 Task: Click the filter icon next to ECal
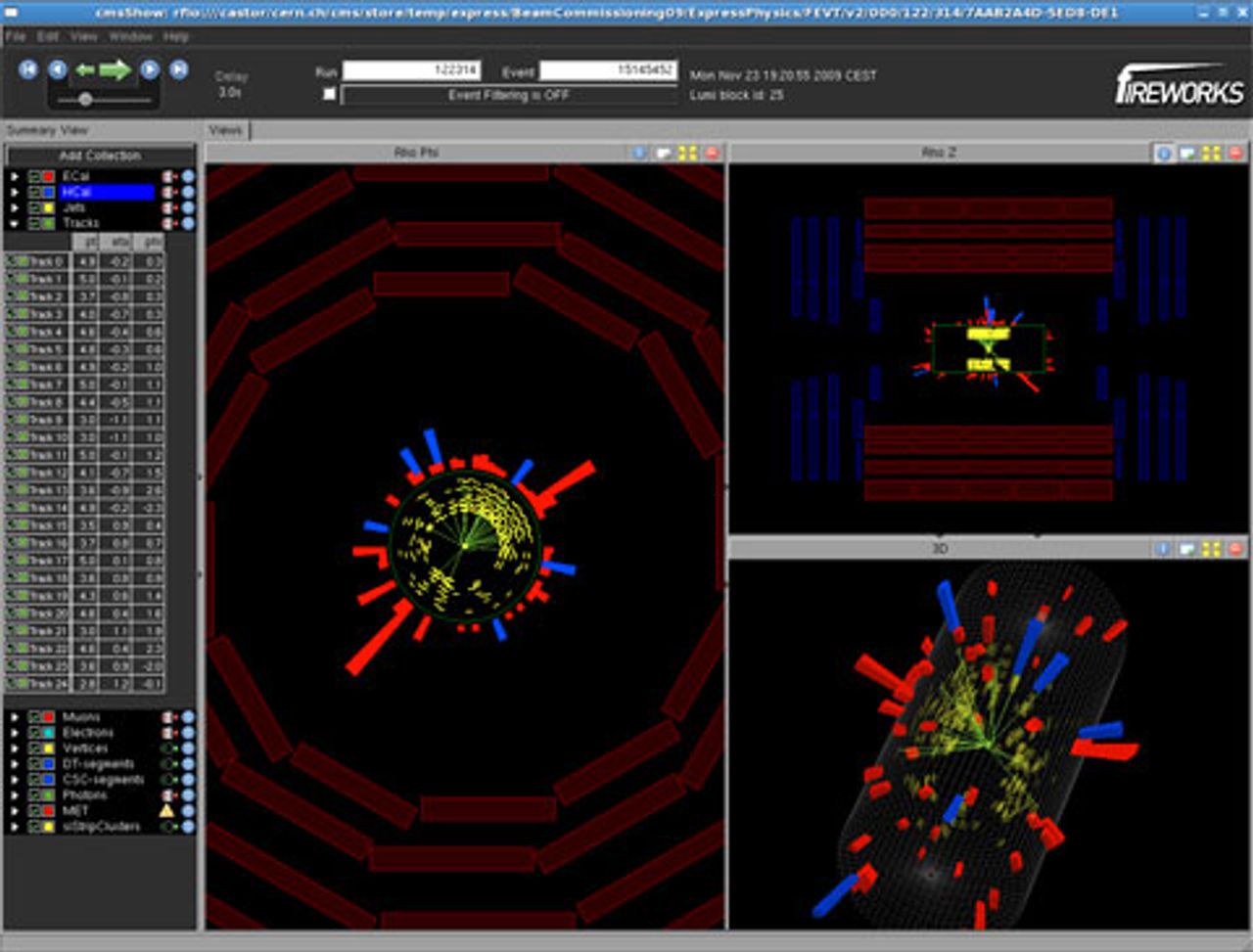tap(168, 176)
